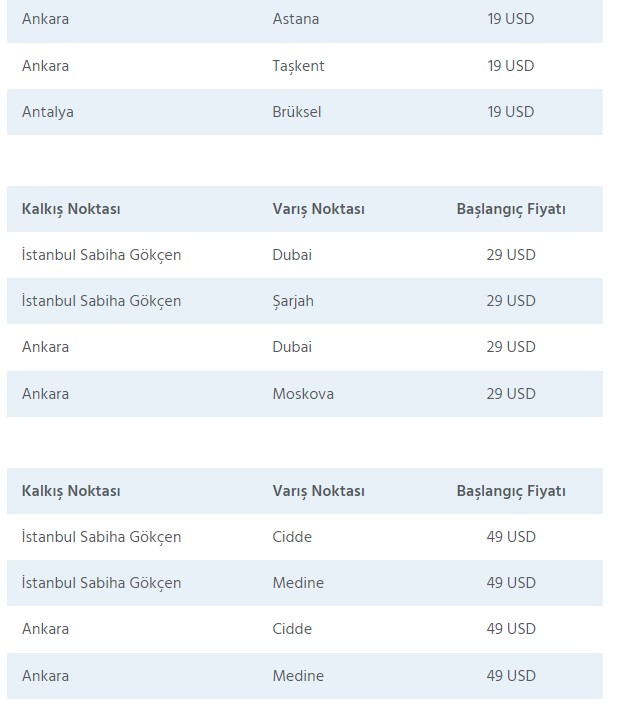Click the 19 USD price for Astana
636x707 pixels.
(511, 19)
